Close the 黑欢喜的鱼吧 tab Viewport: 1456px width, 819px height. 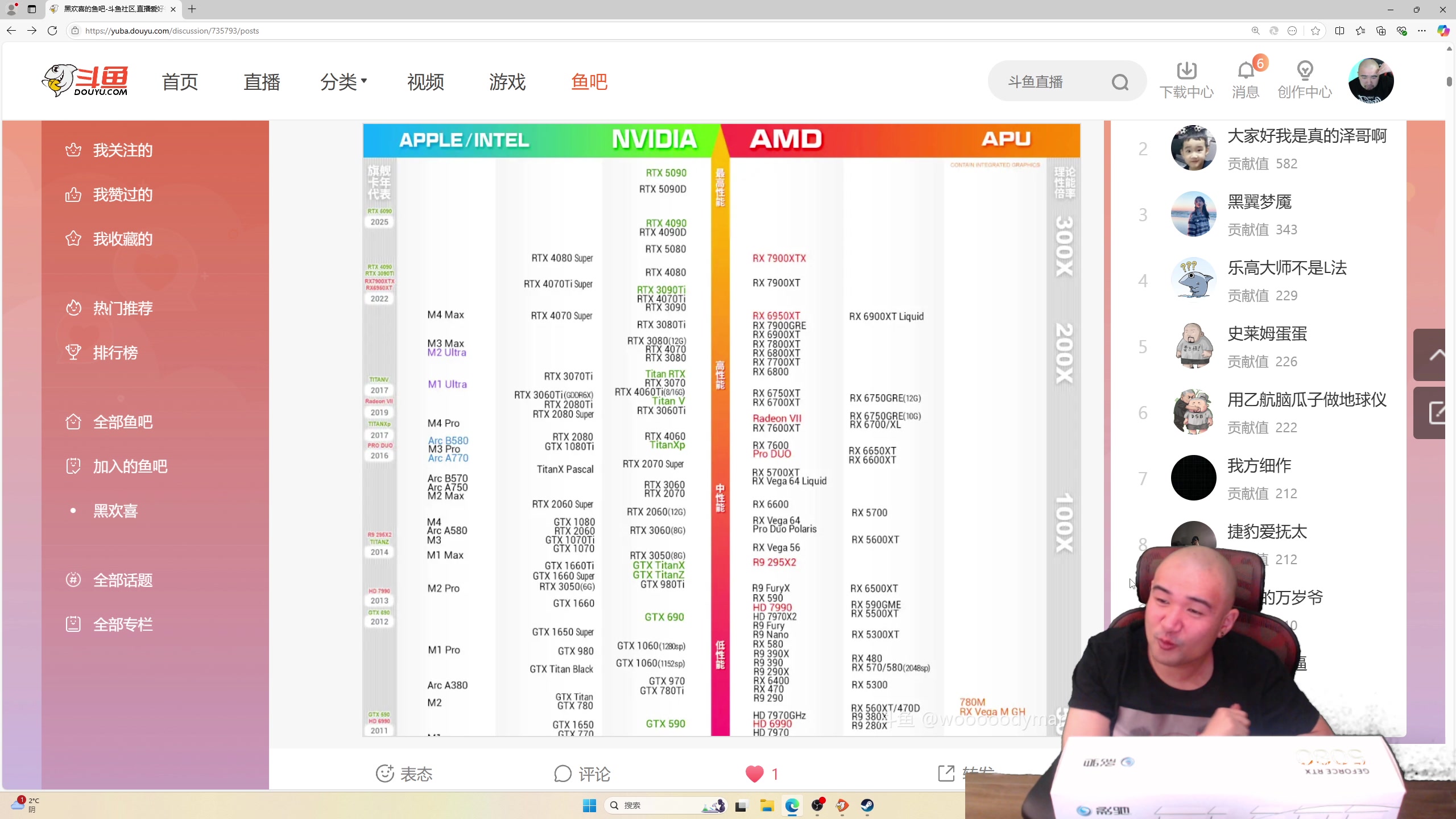pos(173,9)
